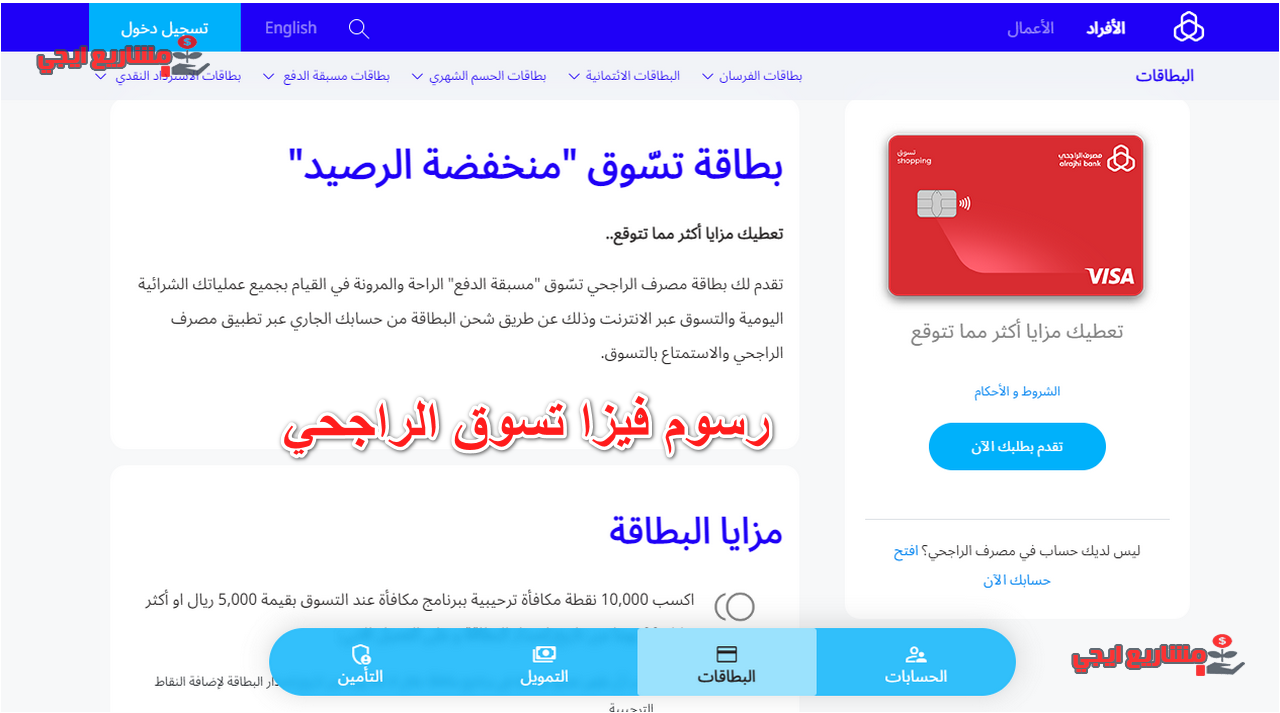The width and height of the screenshot is (1280, 713).
Task: Click the تسجيل دخول login button
Action: [165, 28]
